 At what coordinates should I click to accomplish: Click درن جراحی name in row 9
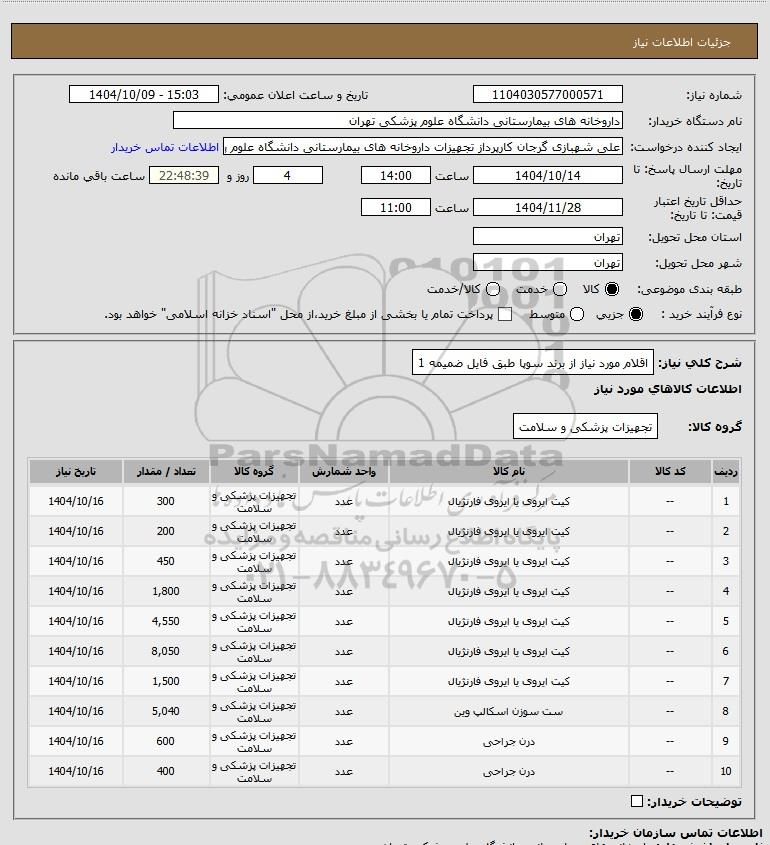(509, 742)
